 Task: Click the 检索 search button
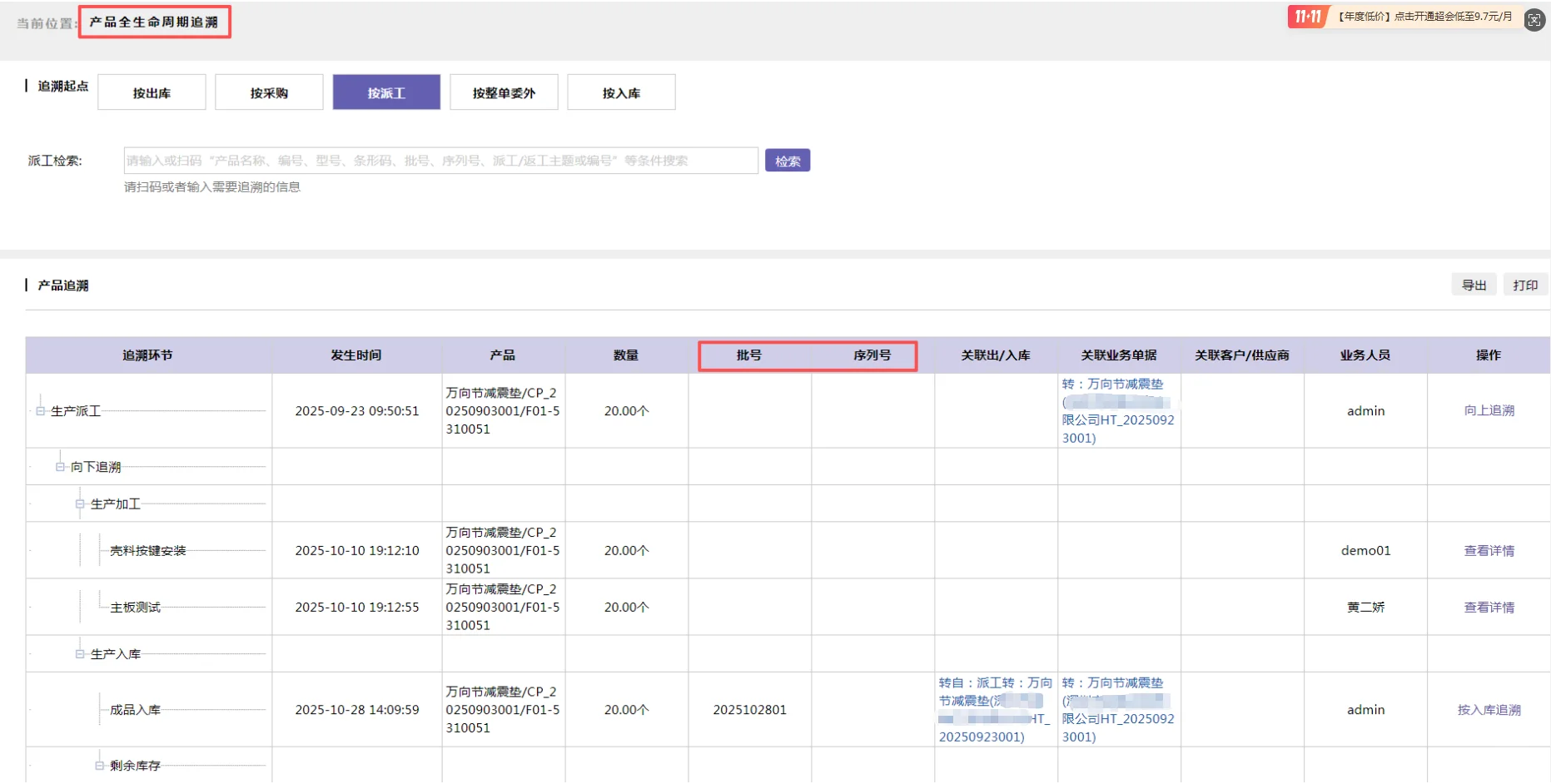[x=787, y=160]
